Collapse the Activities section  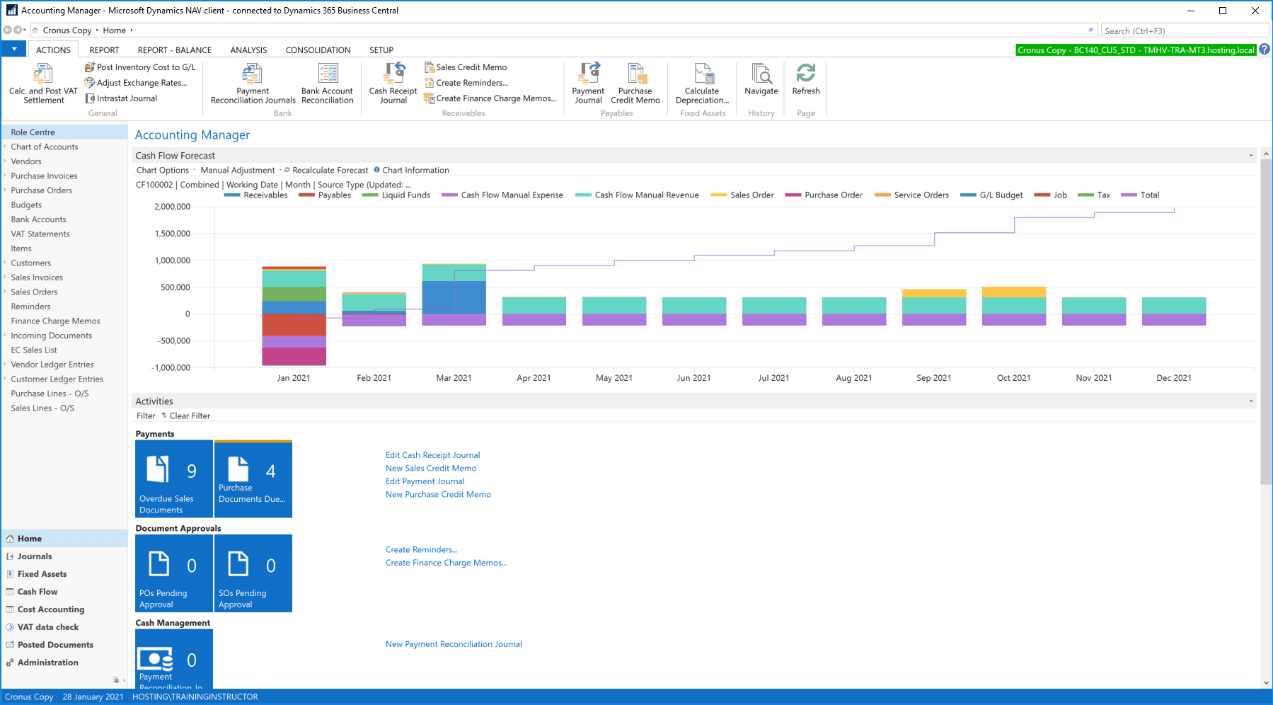point(1251,401)
